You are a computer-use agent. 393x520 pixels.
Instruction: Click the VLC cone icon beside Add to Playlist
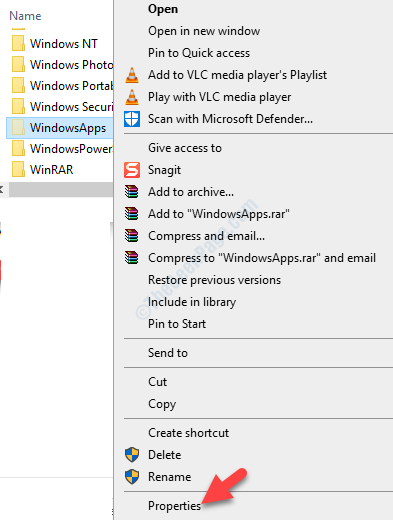tap(132, 75)
